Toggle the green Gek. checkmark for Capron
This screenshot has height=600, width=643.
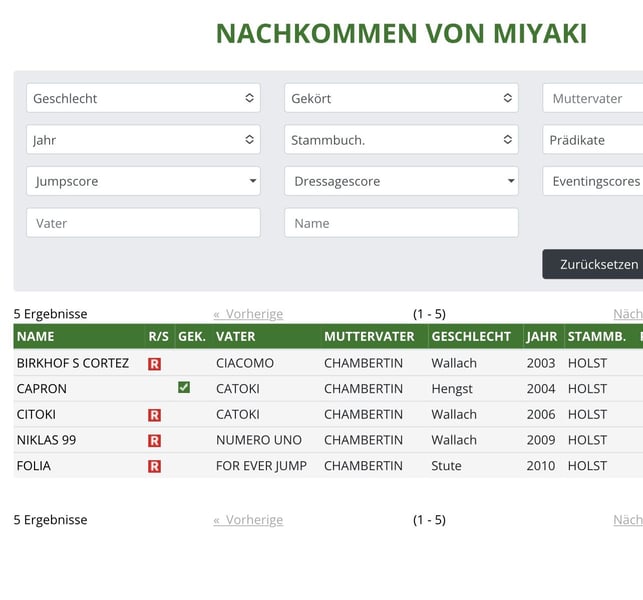point(184,388)
